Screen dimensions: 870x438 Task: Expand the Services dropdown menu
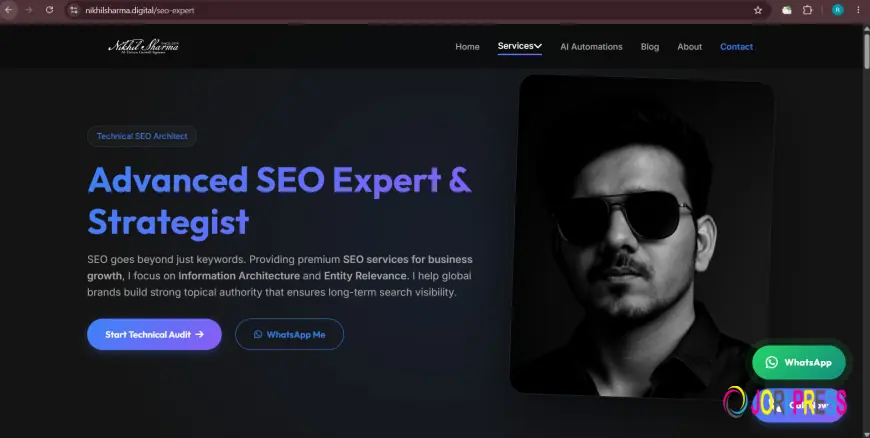pos(519,46)
